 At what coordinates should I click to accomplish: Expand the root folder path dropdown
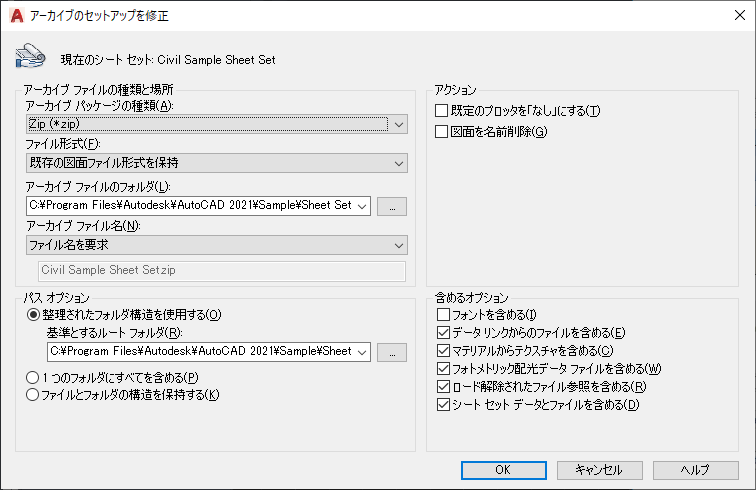pyautogui.click(x=362, y=352)
